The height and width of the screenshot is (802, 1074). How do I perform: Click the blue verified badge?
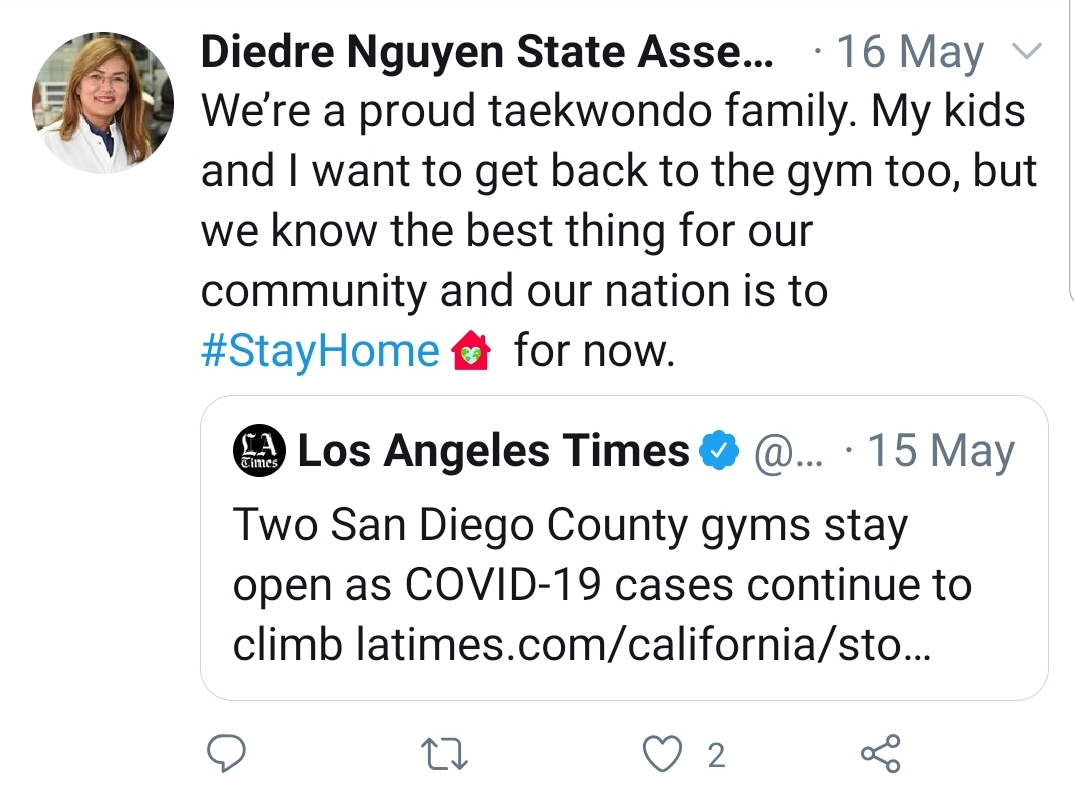click(716, 451)
